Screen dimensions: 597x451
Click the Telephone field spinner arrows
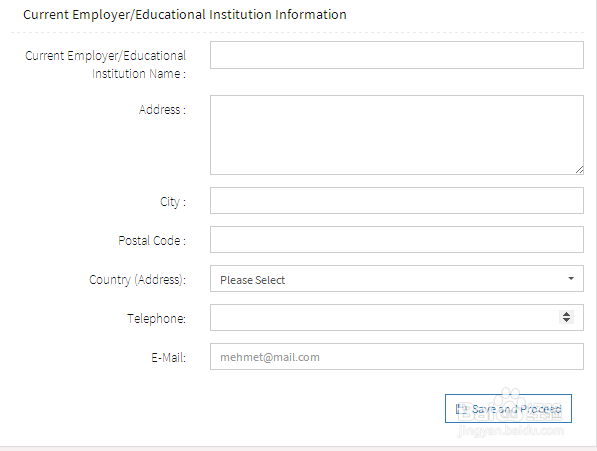point(567,317)
